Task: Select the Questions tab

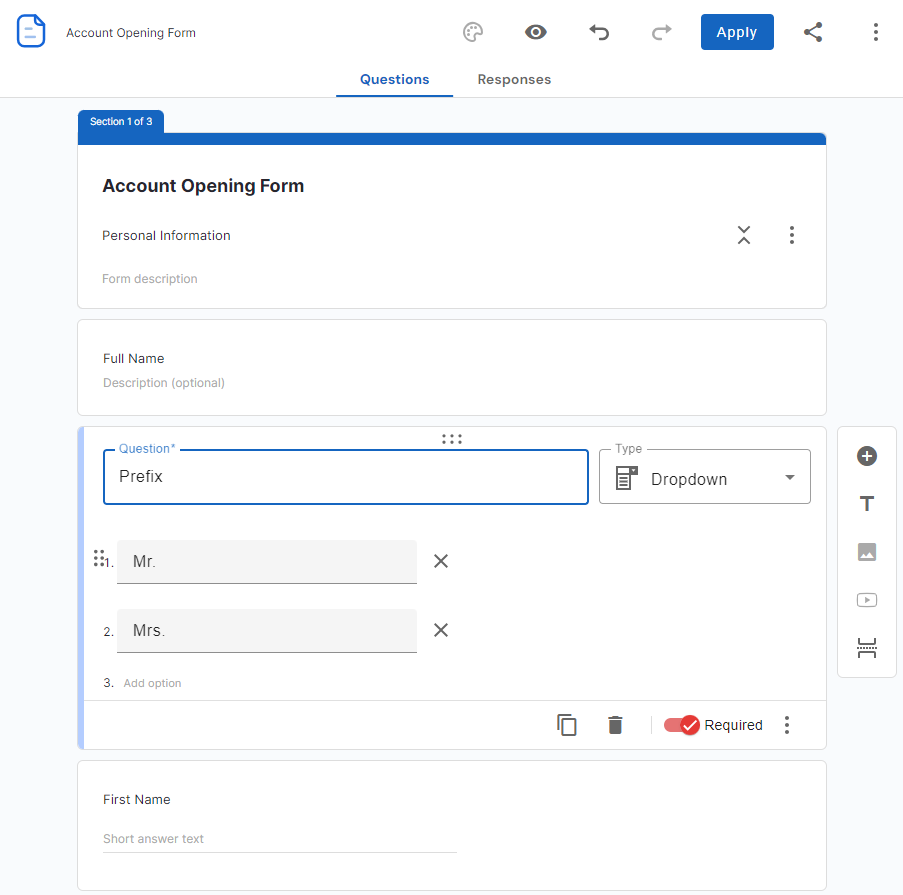Action: [395, 80]
